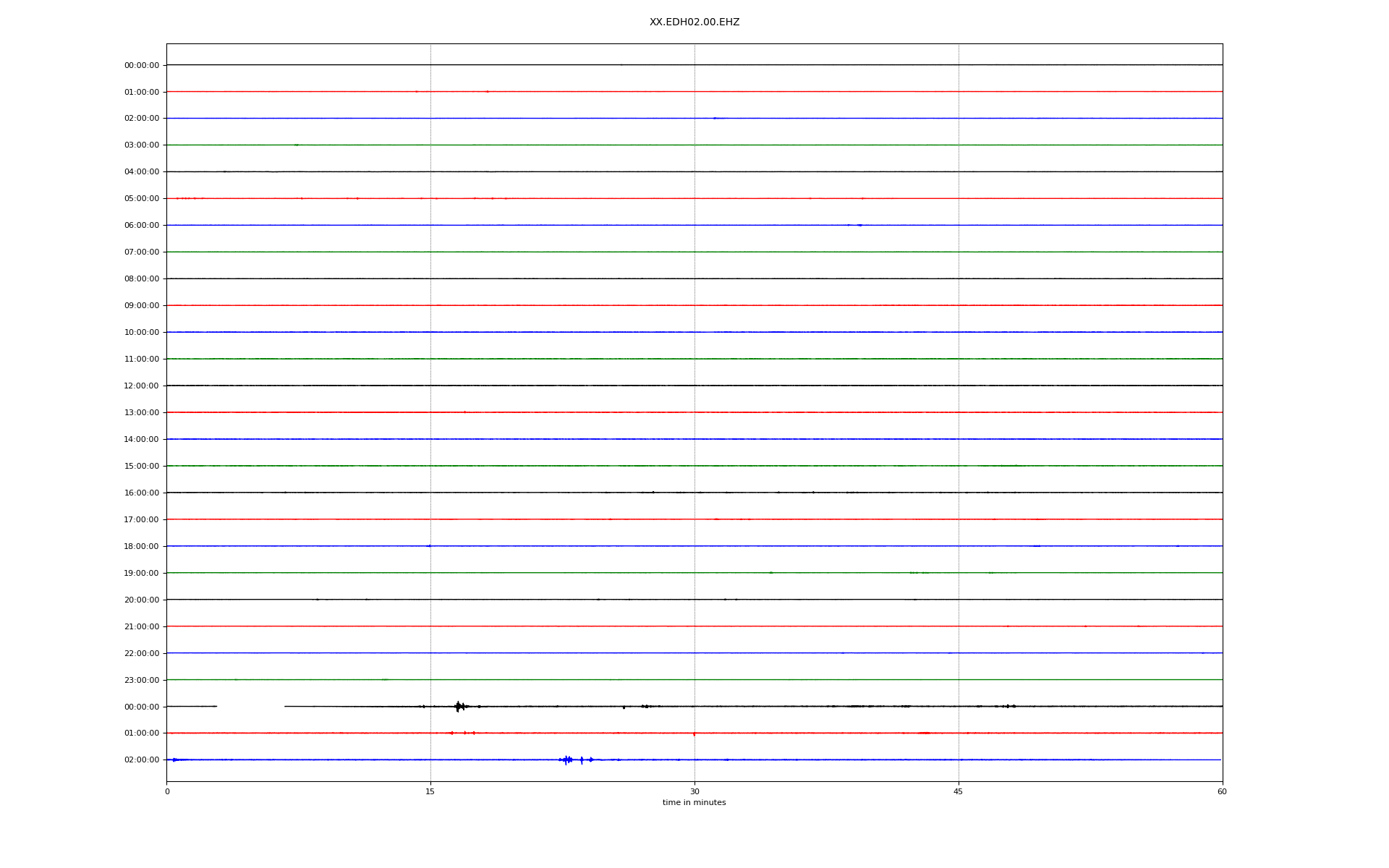Click the 60 tick on the x-axis

pyautogui.click(x=1222, y=791)
